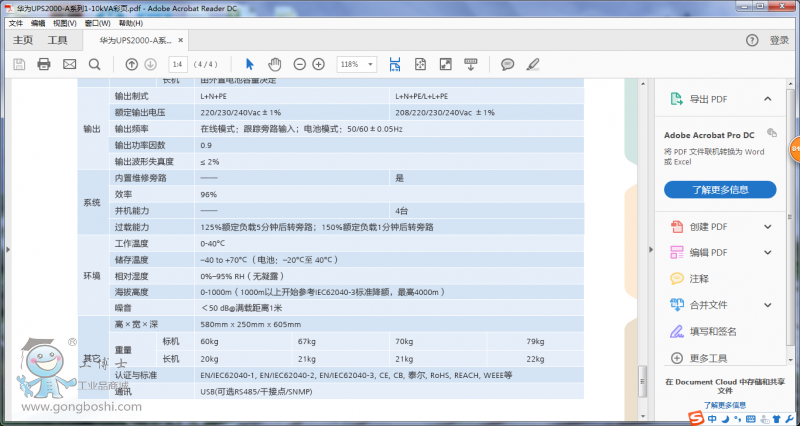
Task: Open the search magnifier tool
Action: coord(94,64)
